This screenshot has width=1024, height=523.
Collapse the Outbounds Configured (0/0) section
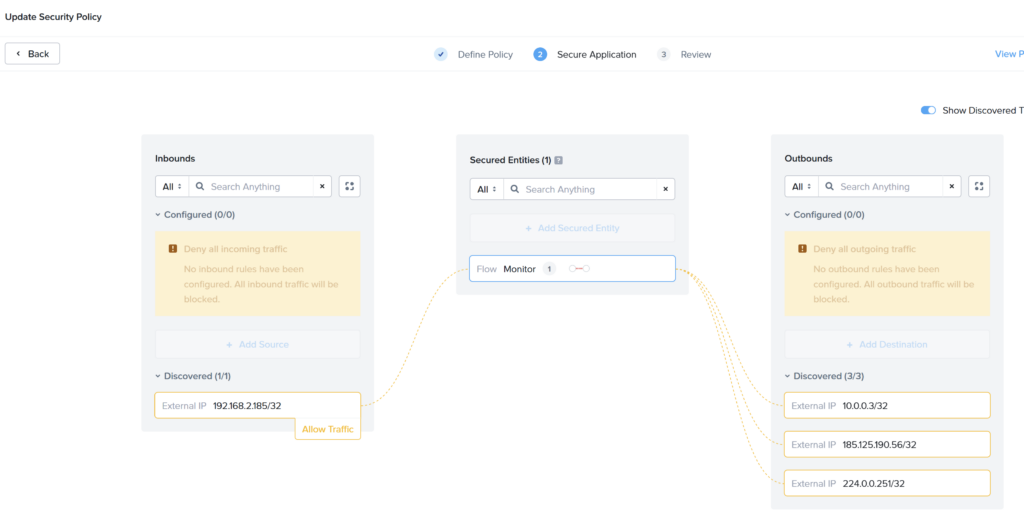click(824, 214)
